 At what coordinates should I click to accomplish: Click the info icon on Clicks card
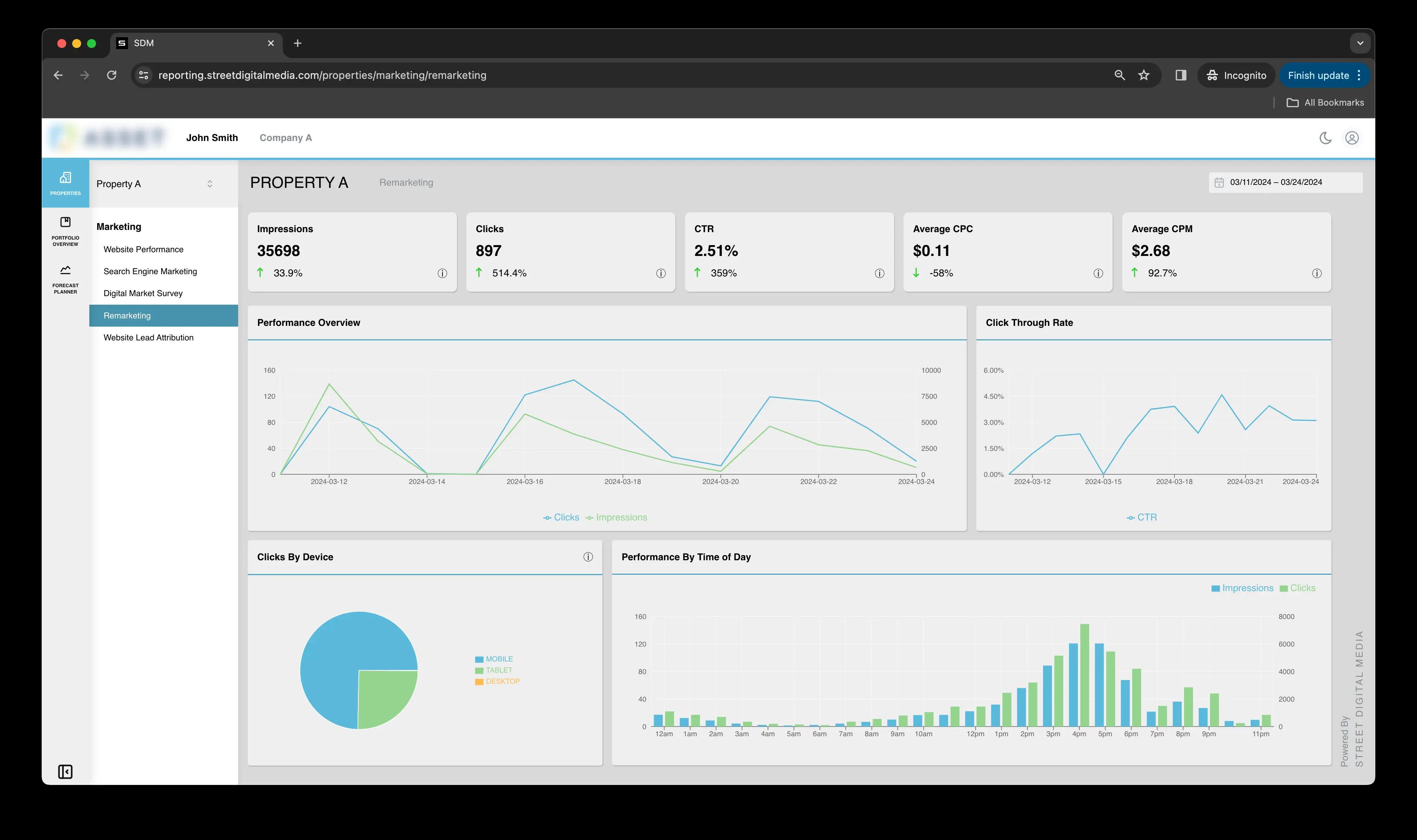point(660,273)
